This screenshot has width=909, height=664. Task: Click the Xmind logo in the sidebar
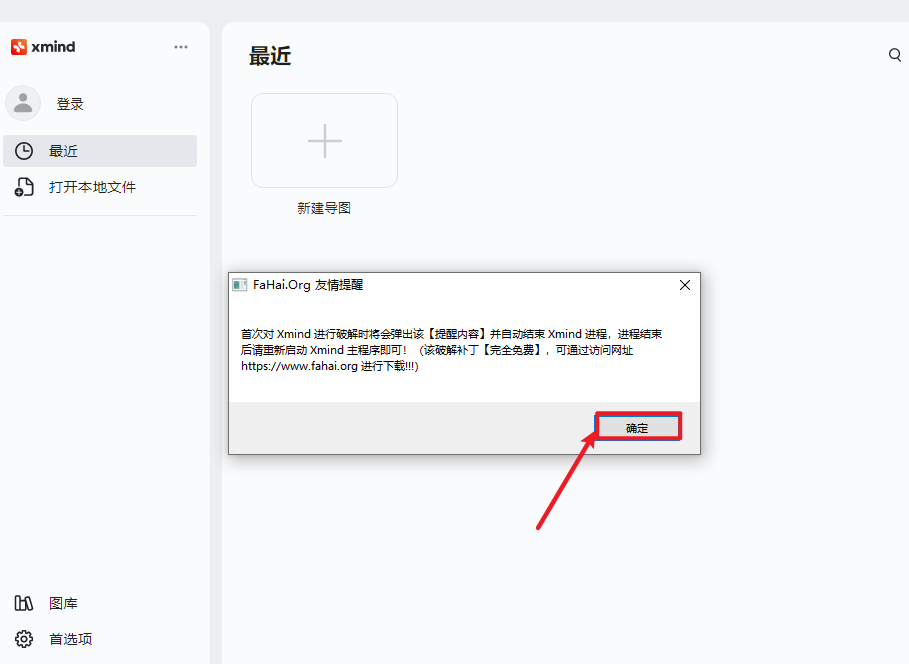pyautogui.click(x=43, y=47)
